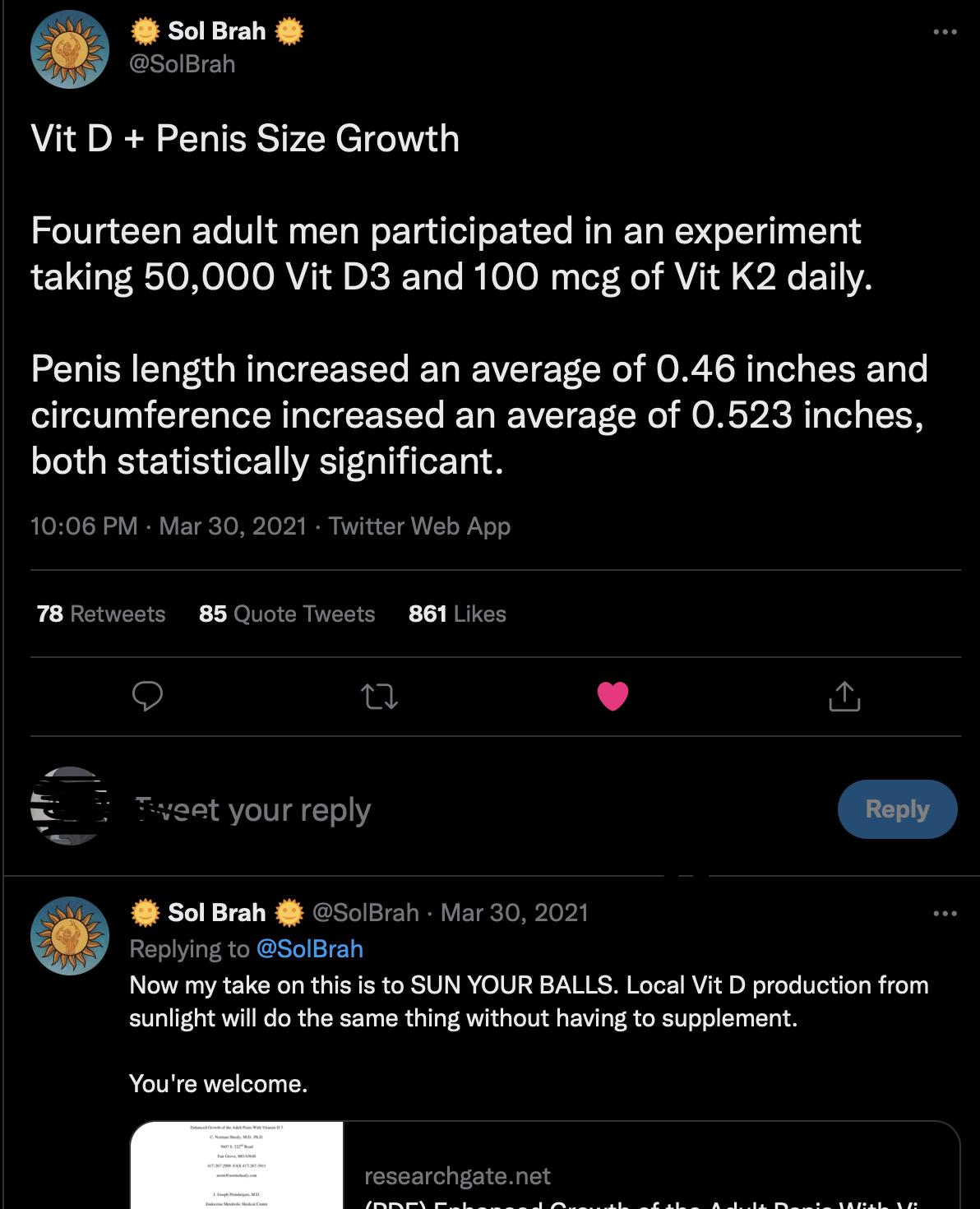This screenshot has height=1209, width=980.
Task: Click the Tweet your reply field
Action: coord(411,810)
